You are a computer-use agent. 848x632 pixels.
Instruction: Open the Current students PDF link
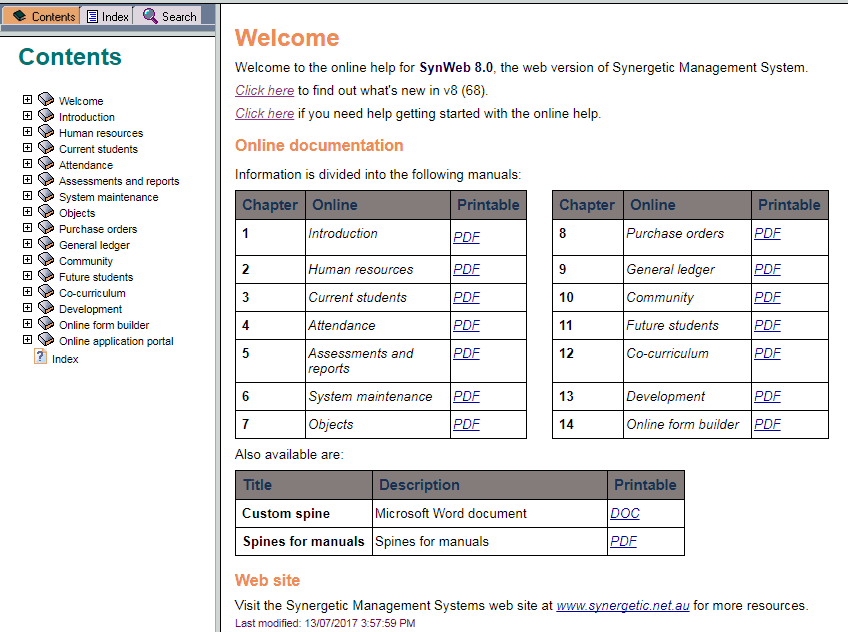[x=467, y=297]
